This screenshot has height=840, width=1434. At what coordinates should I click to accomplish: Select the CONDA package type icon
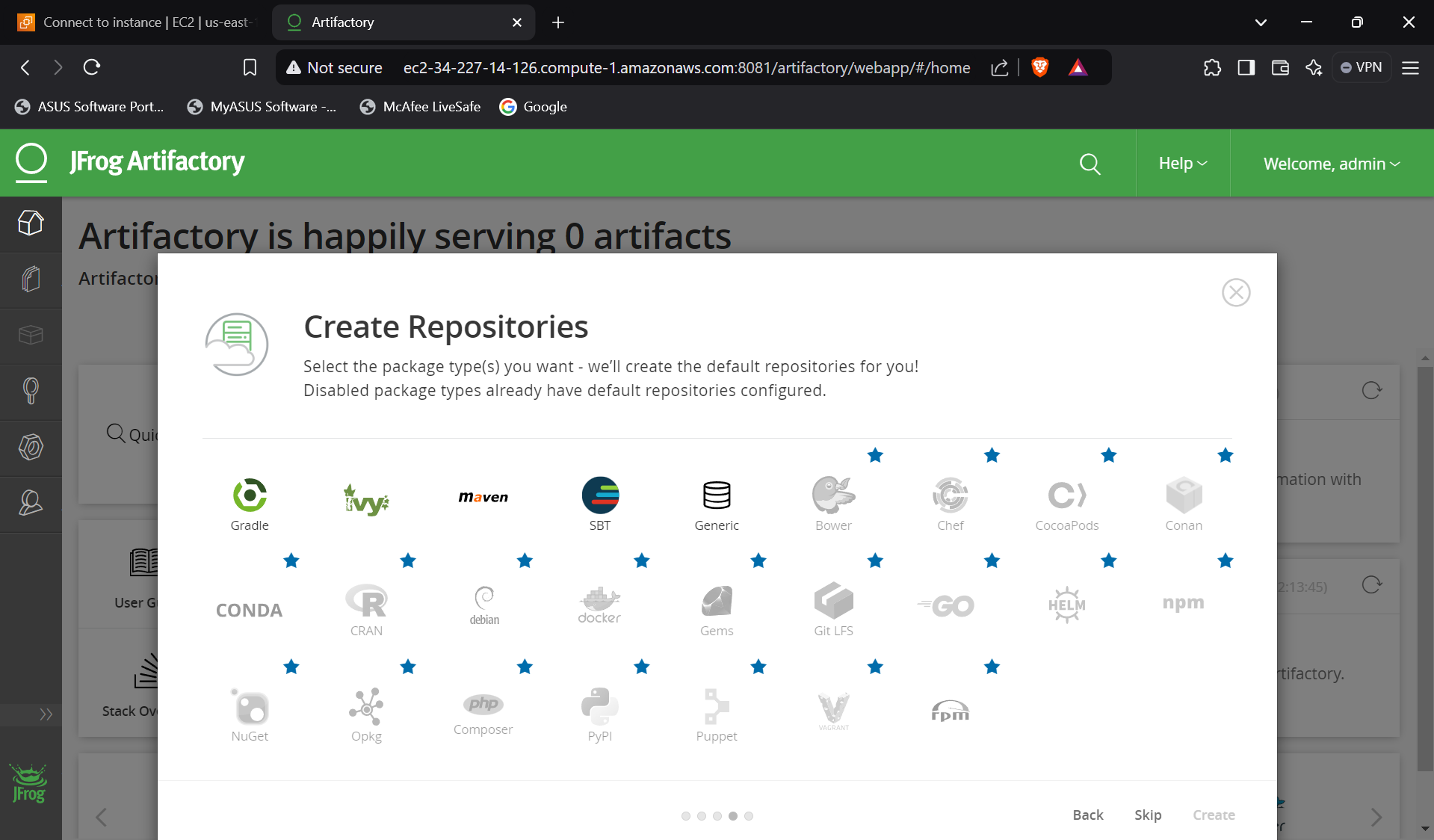[x=249, y=610]
